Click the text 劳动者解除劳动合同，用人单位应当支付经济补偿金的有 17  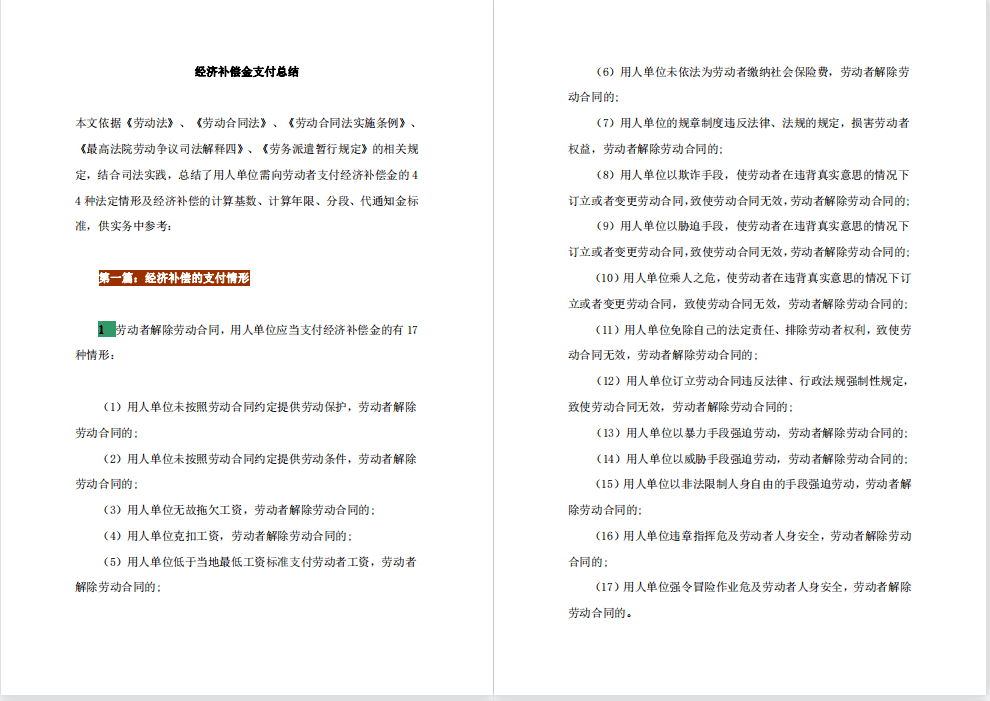(266, 330)
